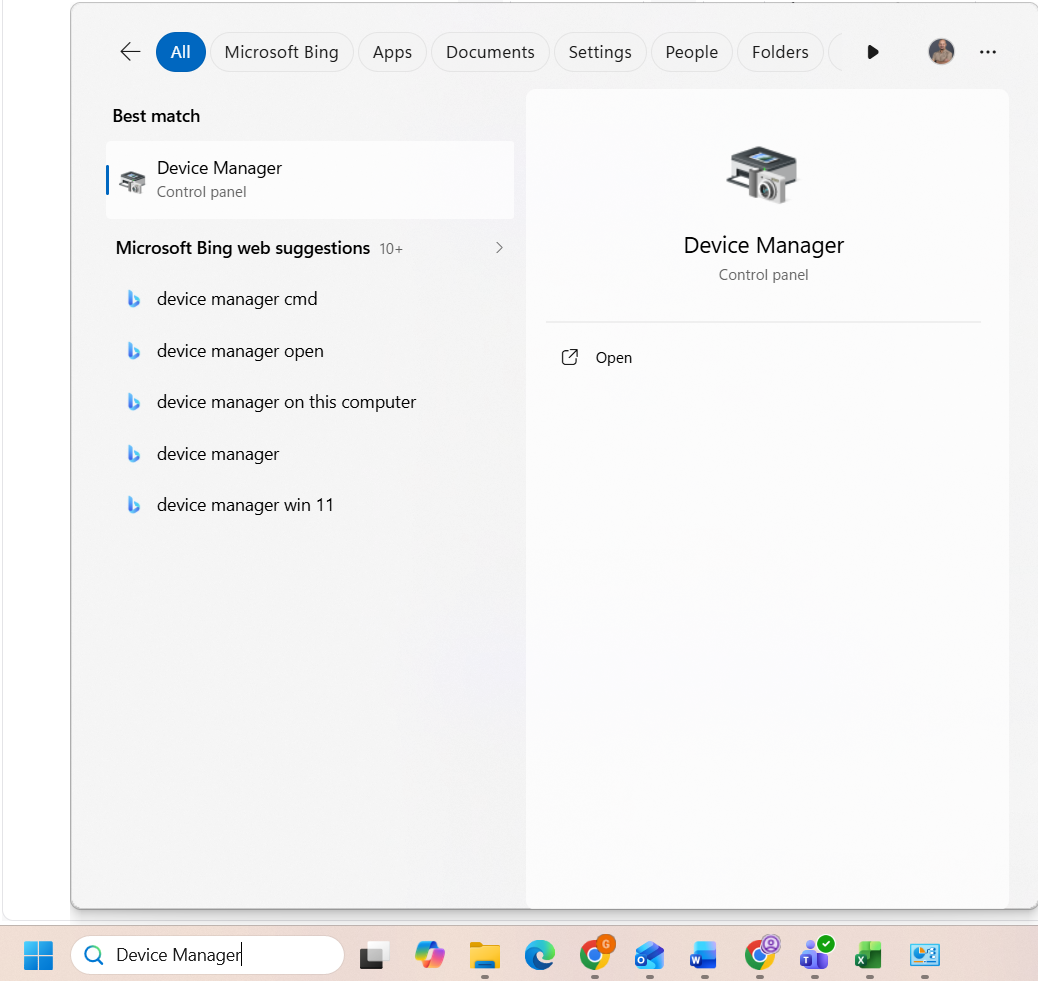The image size is (1038, 981).
Task: Select the All filter tab
Action: 181,52
